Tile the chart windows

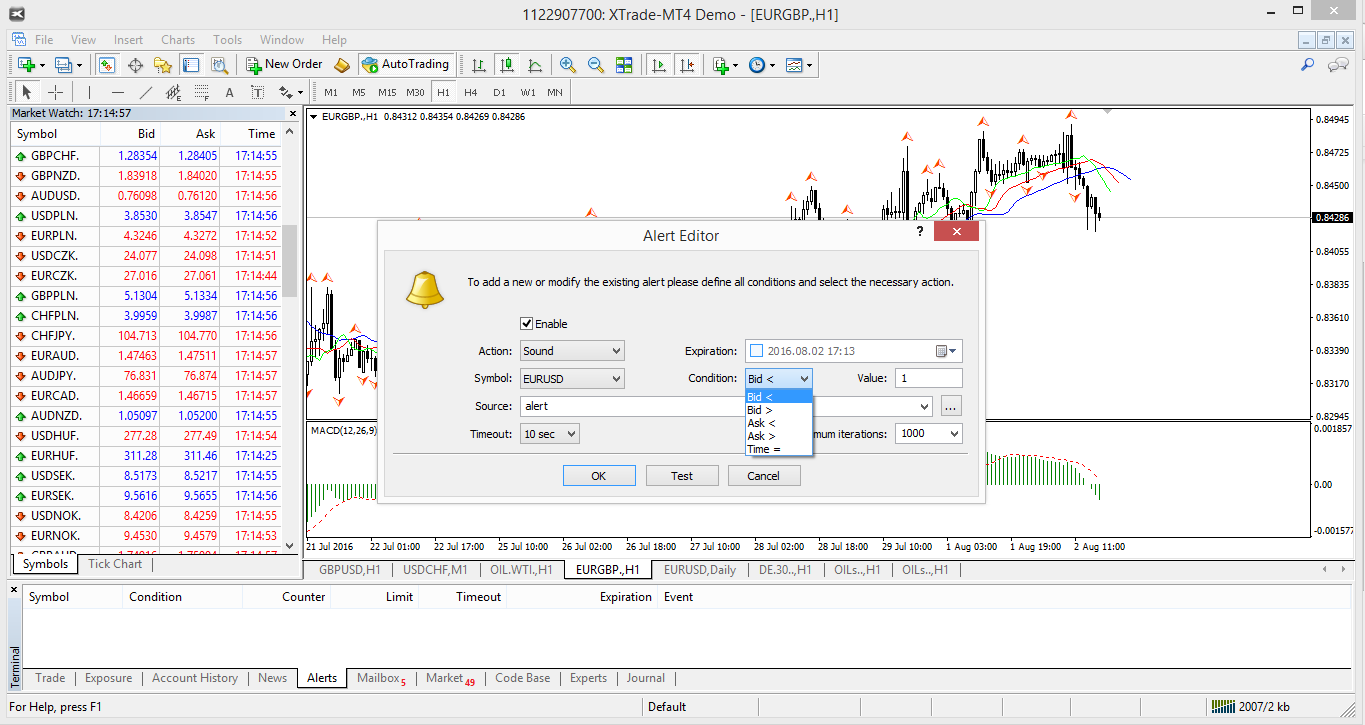[622, 64]
